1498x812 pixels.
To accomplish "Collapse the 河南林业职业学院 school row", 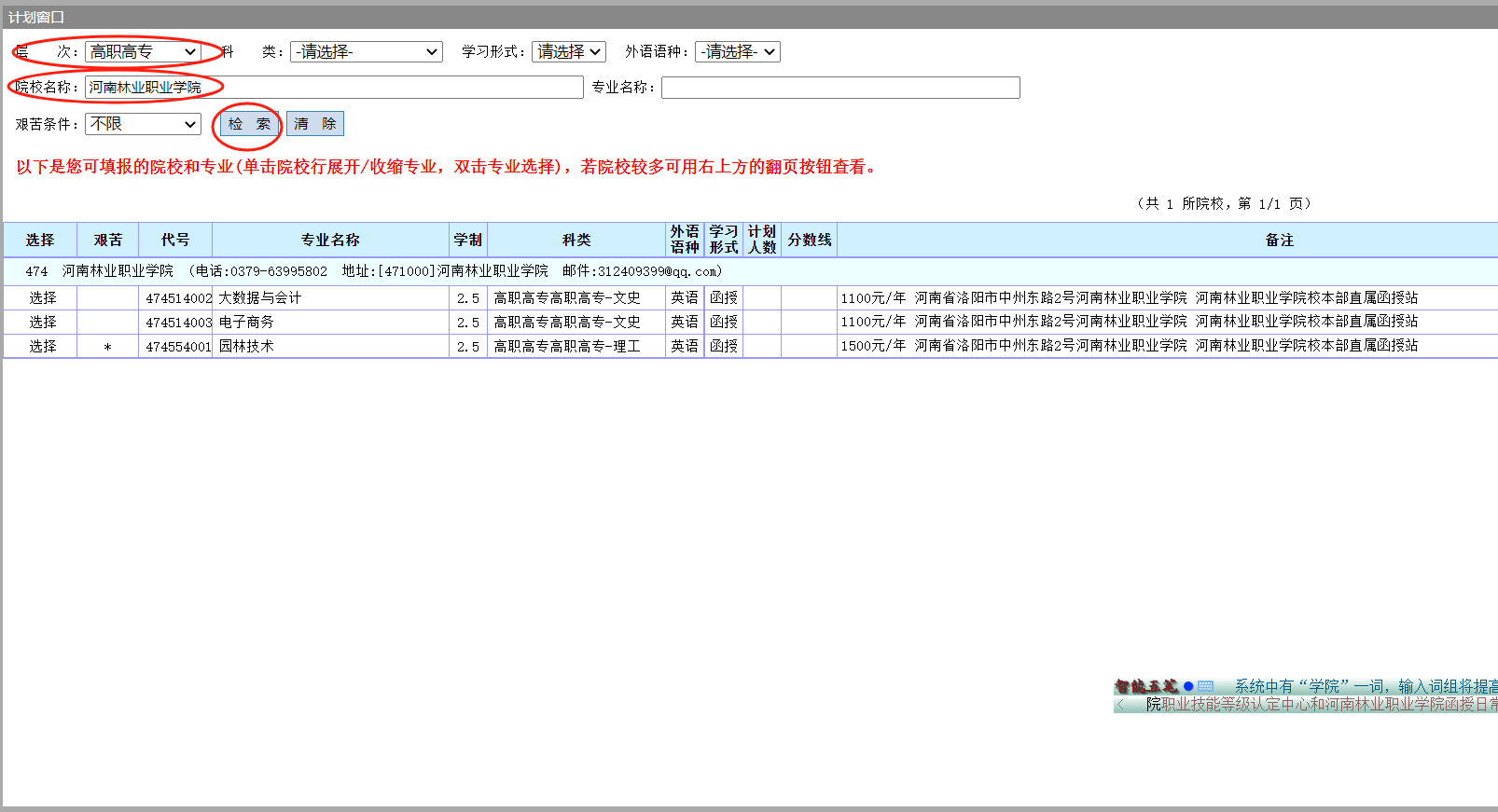I will (118, 271).
